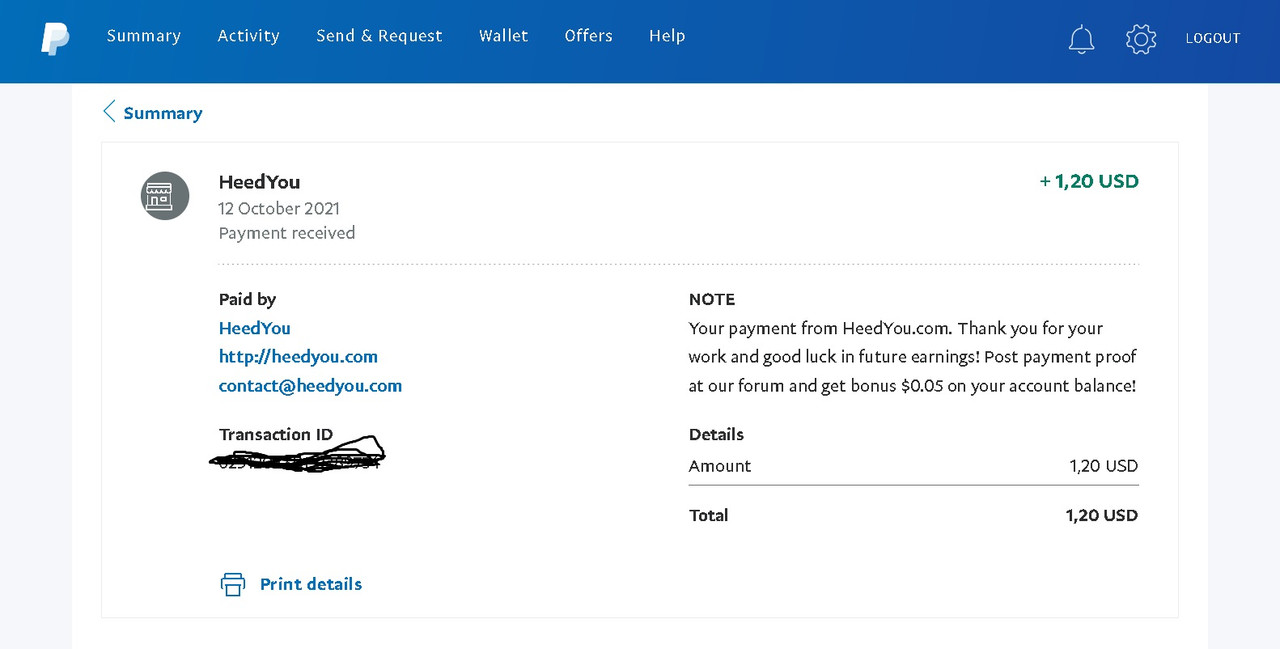Viewport: 1280px width, 649px height.
Task: Open the notifications bell
Action: click(x=1081, y=39)
